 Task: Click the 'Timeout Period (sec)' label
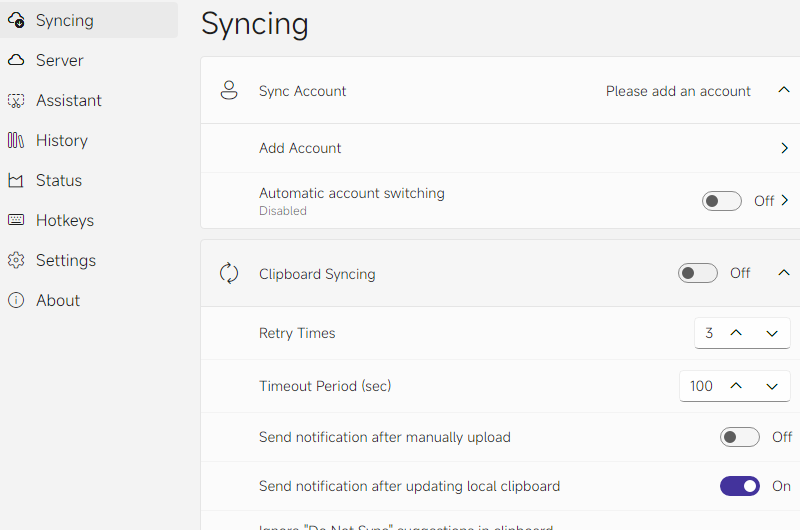[x=325, y=386]
